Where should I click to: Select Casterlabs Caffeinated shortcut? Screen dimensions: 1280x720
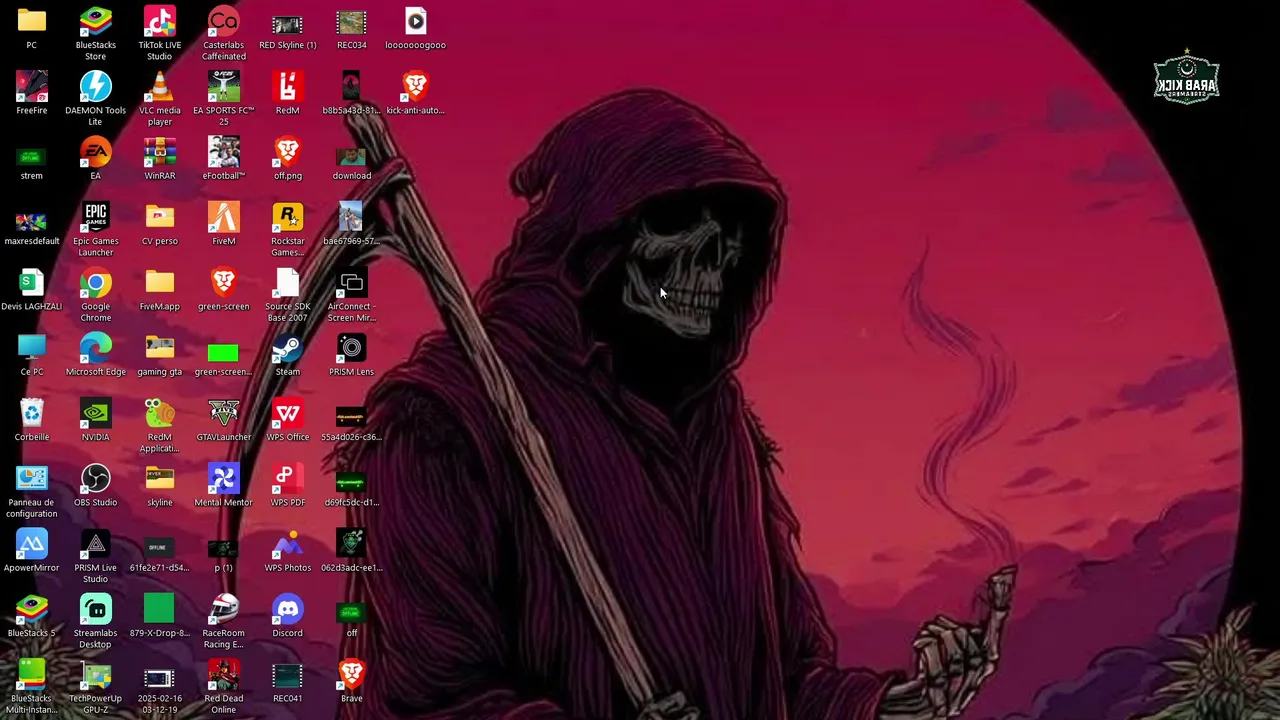point(223,22)
